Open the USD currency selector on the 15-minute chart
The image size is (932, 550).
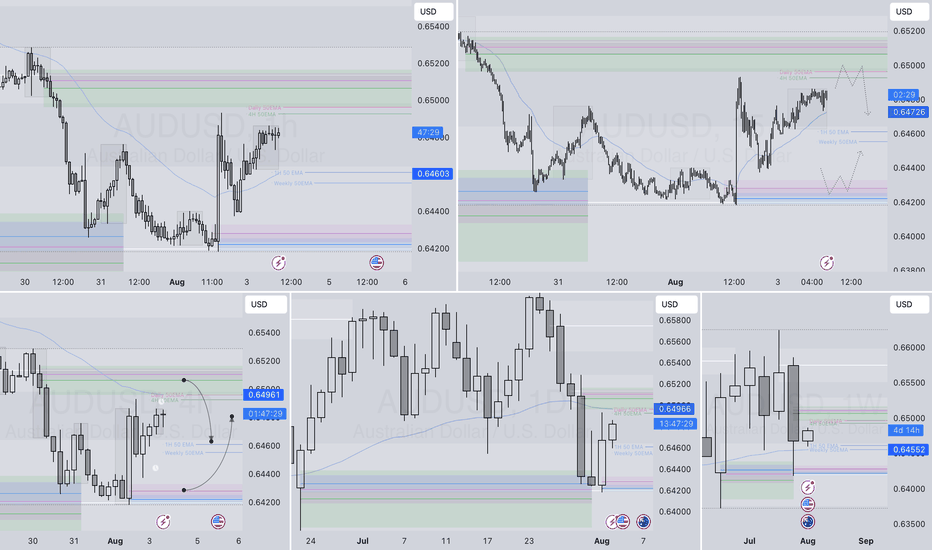909,11
